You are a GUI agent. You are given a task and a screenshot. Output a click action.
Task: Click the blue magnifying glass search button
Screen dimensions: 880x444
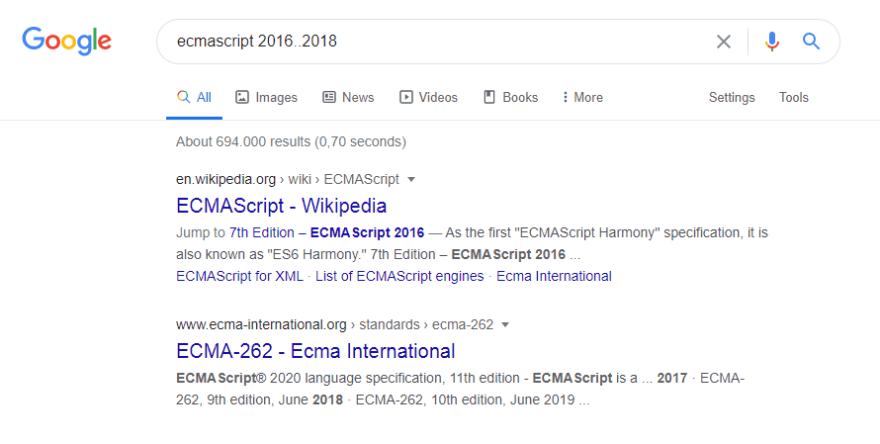click(811, 41)
